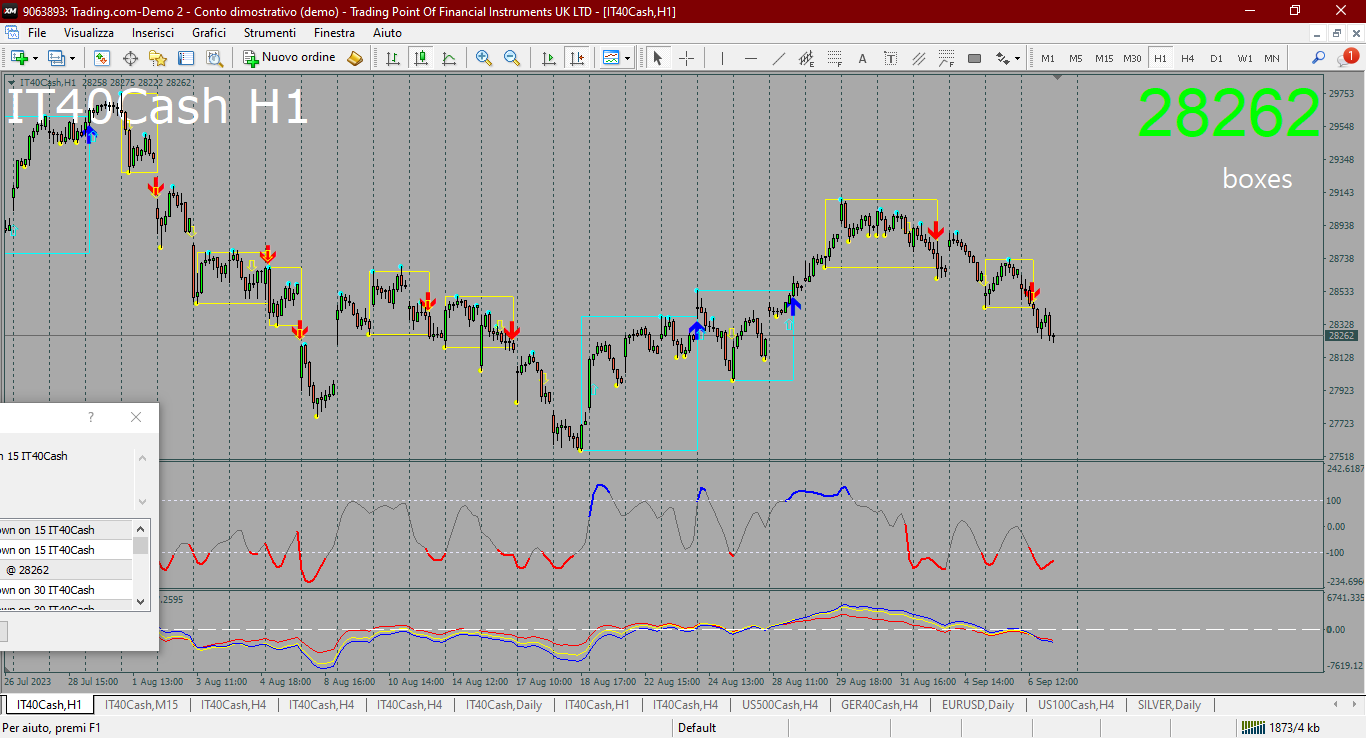Select the cursor pointer tool
This screenshot has height=738, width=1366.
point(658,58)
